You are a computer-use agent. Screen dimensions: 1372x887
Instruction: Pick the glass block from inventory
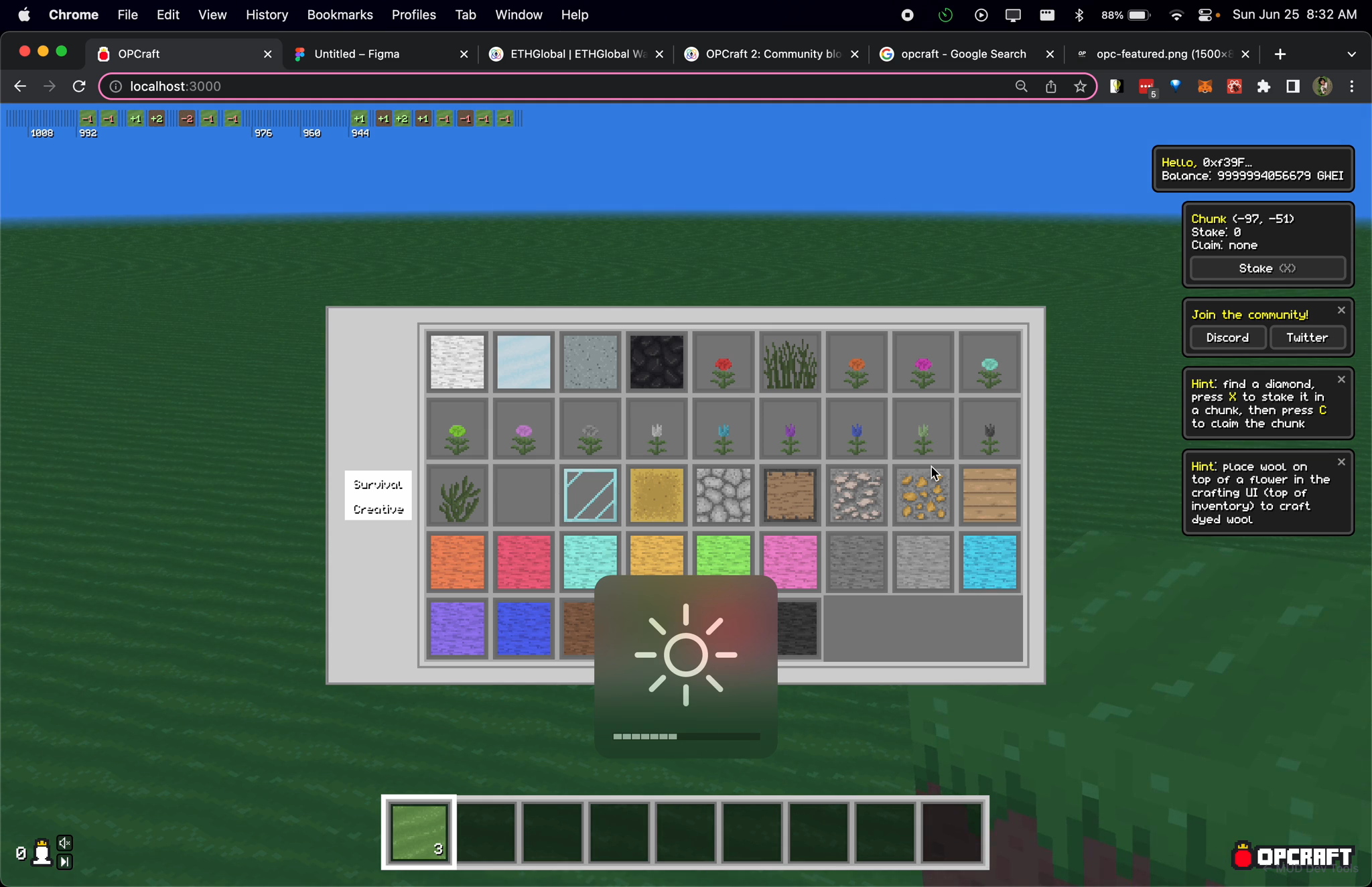point(590,495)
